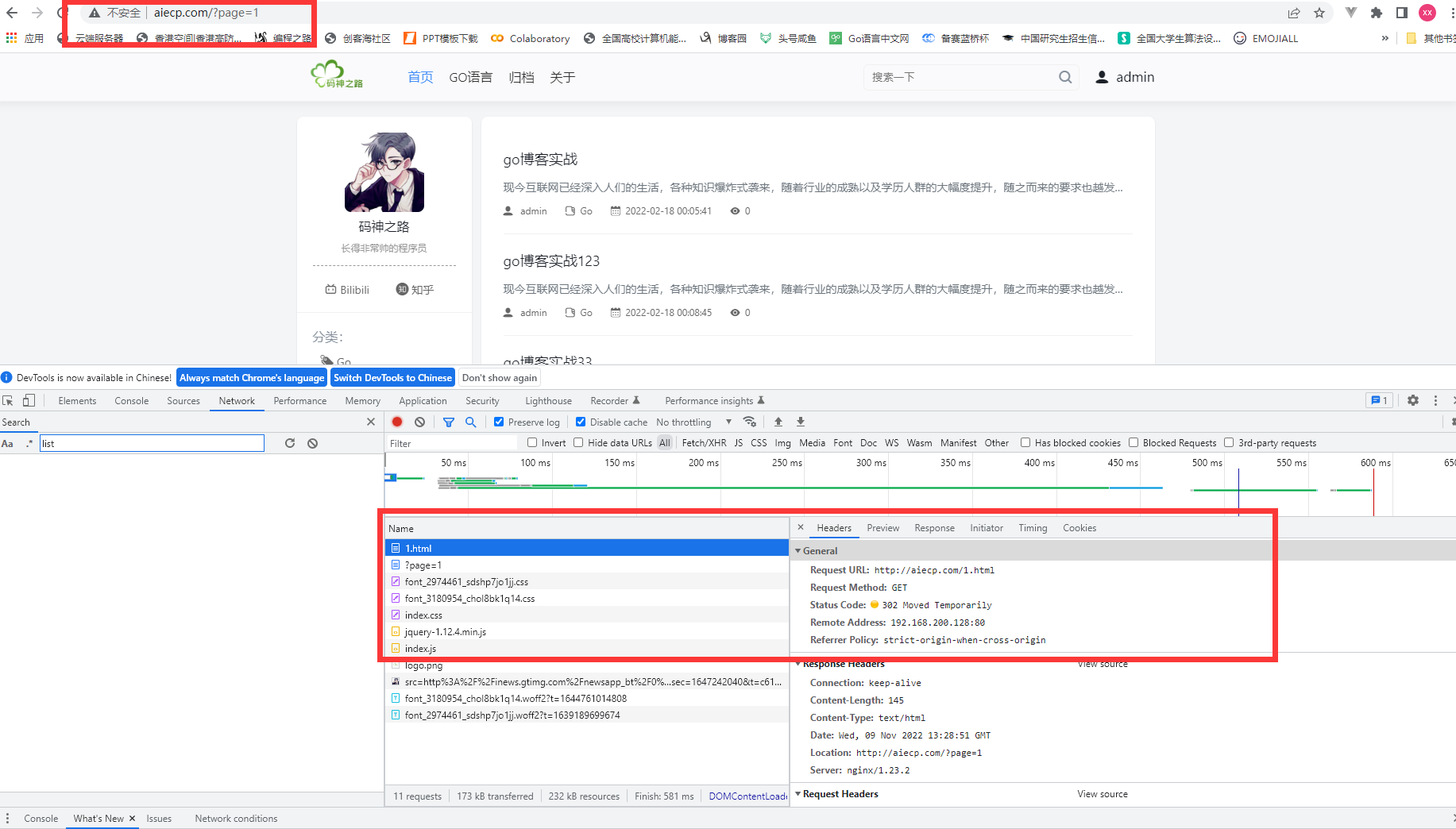Image resolution: width=1456 pixels, height=829 pixels.
Task: Open the No throttling dropdown
Action: (x=693, y=422)
